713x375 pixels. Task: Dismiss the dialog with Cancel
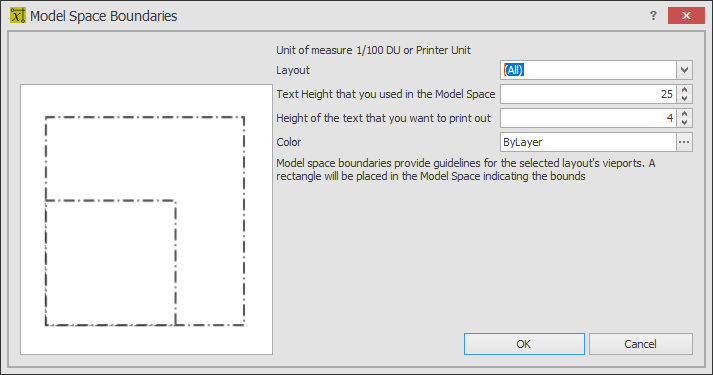click(x=641, y=344)
